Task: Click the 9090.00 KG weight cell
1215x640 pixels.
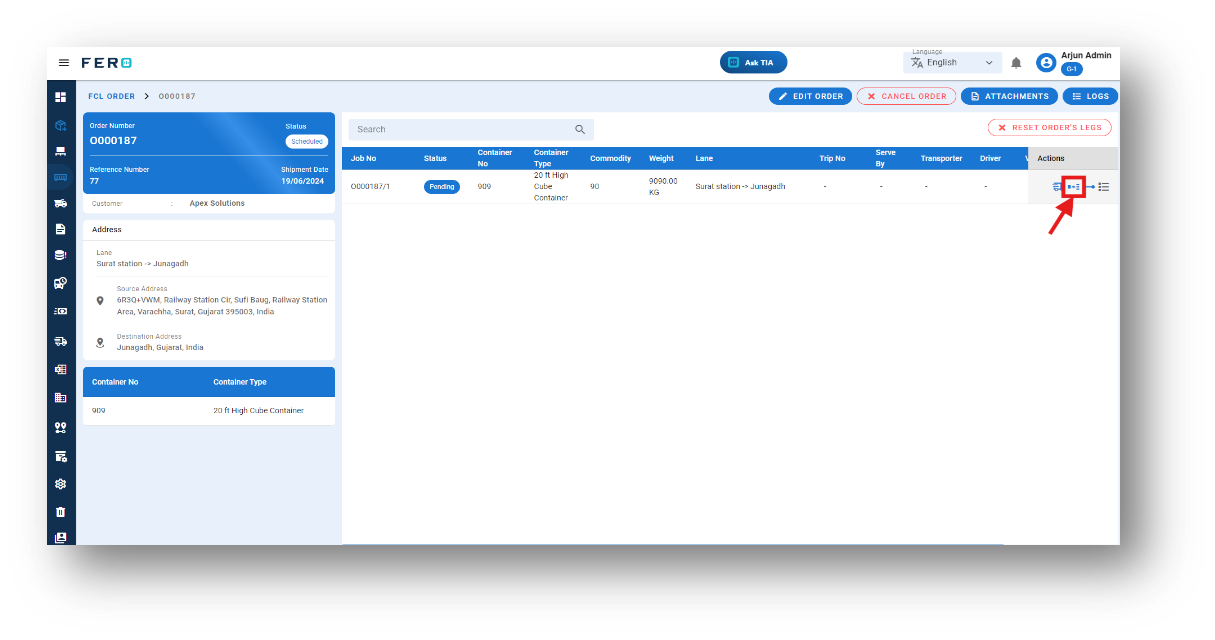Action: click(x=663, y=186)
